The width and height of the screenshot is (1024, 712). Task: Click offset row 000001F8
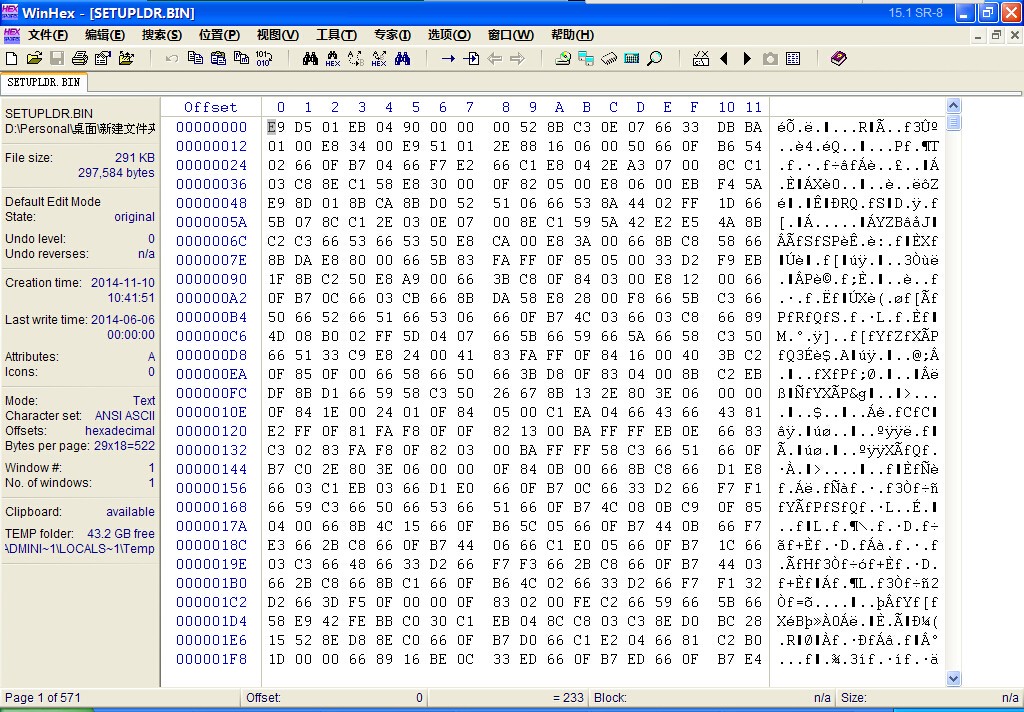(212, 659)
